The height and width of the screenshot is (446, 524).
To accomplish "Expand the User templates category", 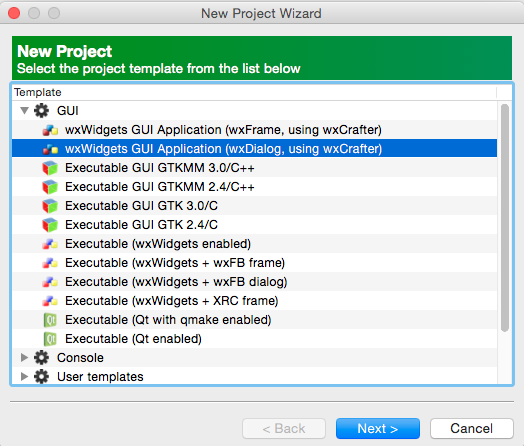I will 24,377.
